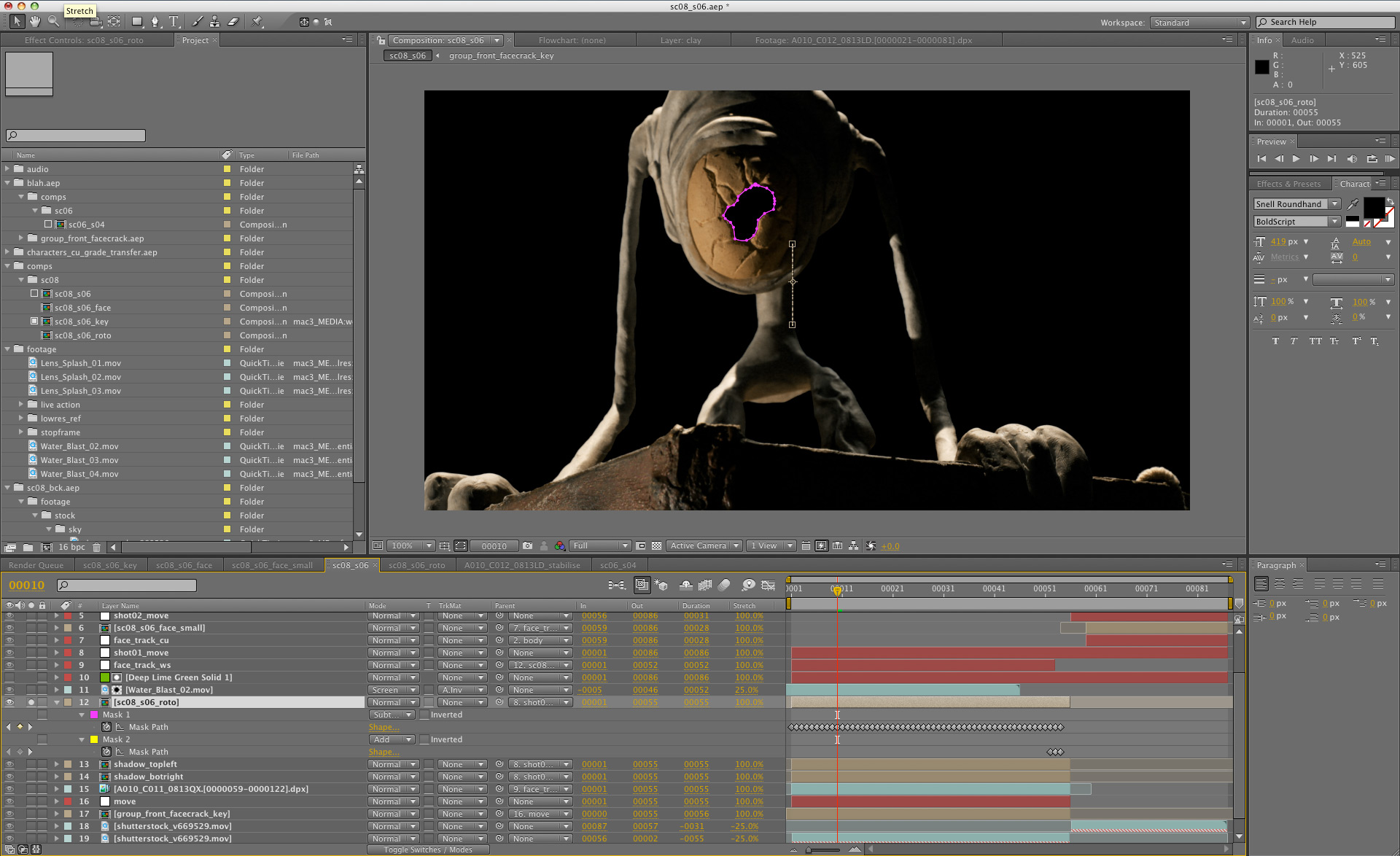Select the Brush tool
Viewport: 1400px width, 856px height.
point(197,22)
